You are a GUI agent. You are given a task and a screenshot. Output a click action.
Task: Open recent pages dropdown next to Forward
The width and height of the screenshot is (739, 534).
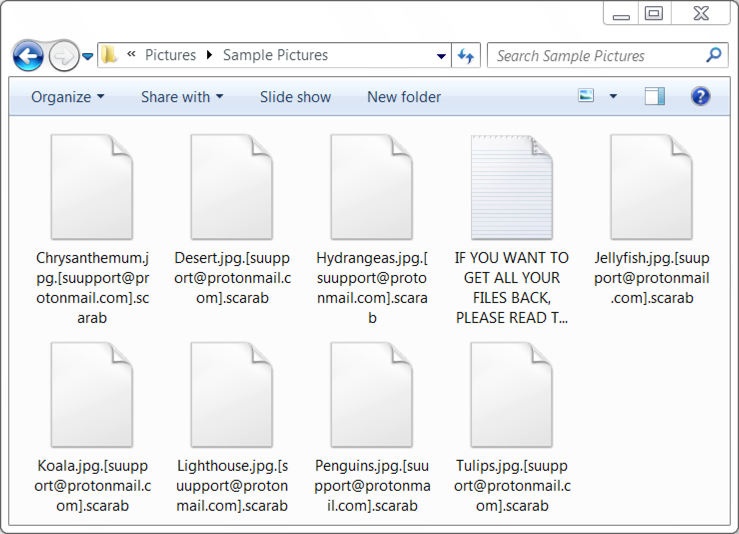coord(88,57)
